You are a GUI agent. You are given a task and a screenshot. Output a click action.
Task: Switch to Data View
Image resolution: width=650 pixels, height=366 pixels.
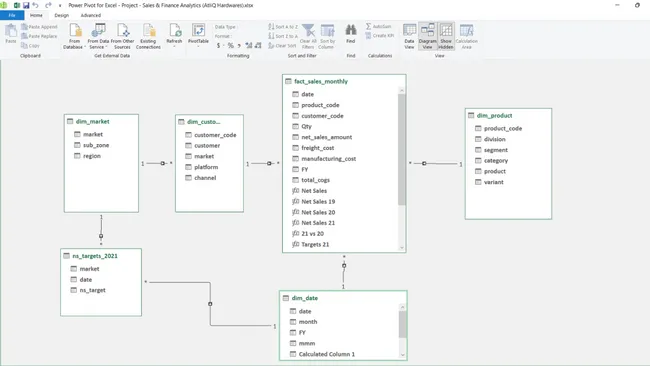point(409,36)
